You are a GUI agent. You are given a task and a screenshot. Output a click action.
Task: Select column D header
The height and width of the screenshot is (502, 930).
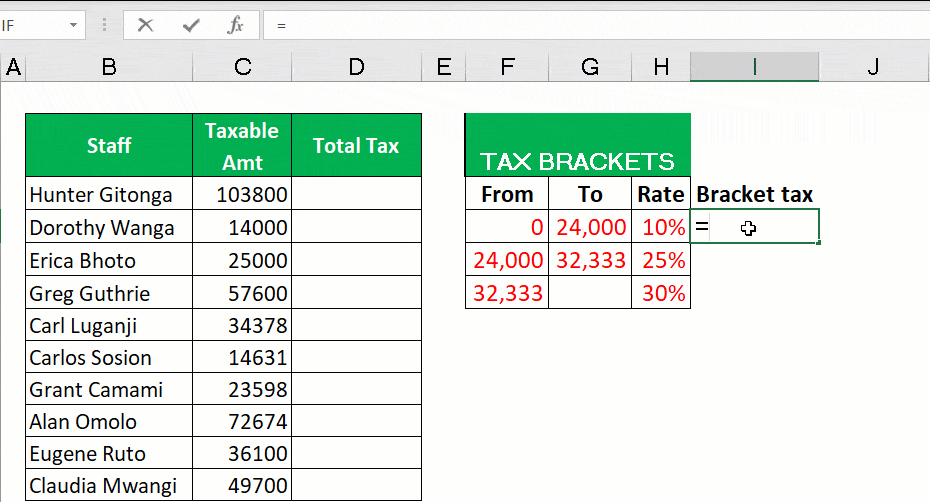click(x=356, y=67)
